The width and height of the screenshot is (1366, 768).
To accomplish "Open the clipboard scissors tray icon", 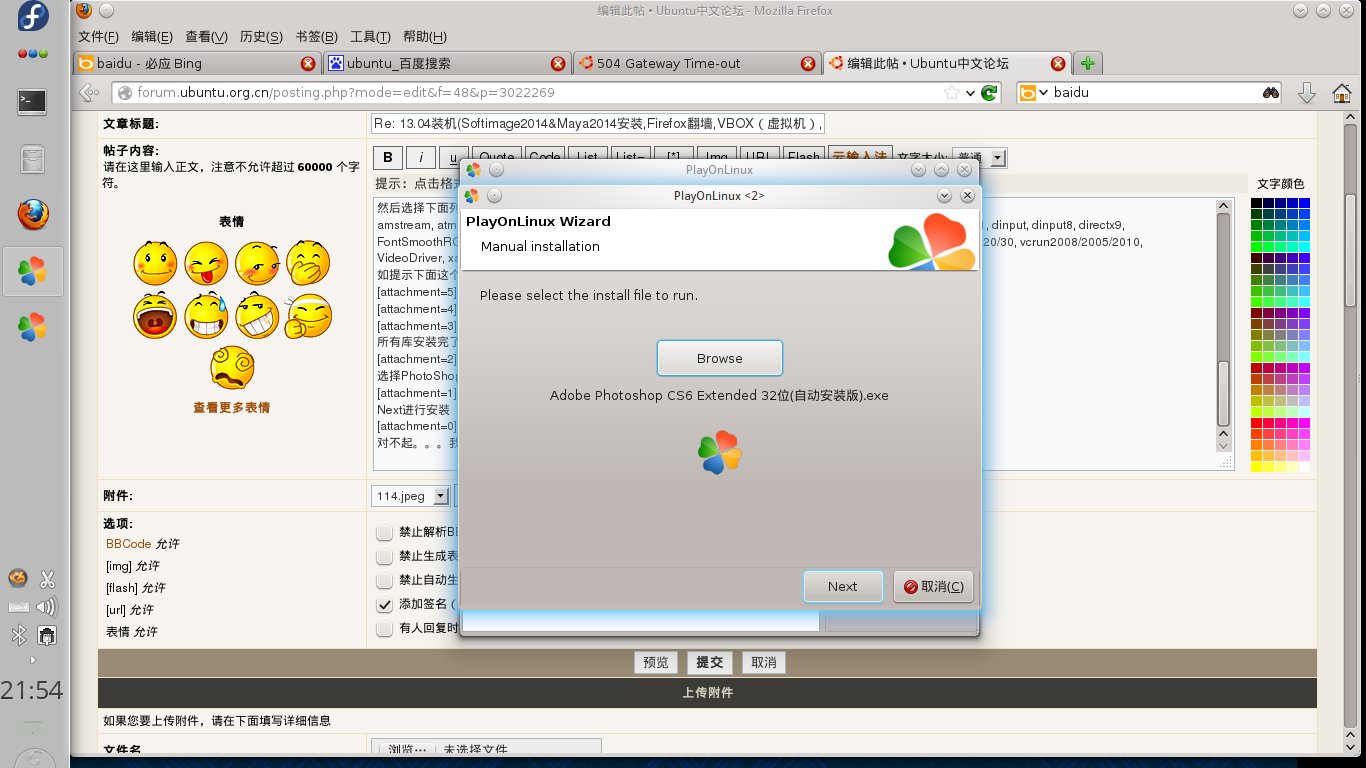I will click(46, 578).
